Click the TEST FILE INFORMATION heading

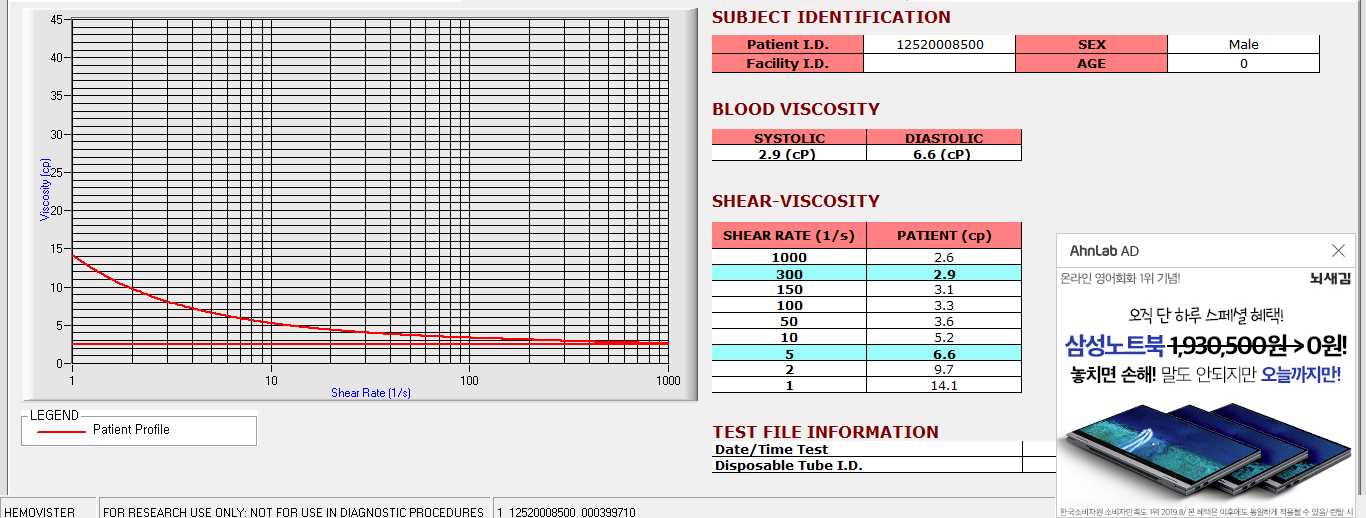tap(826, 432)
